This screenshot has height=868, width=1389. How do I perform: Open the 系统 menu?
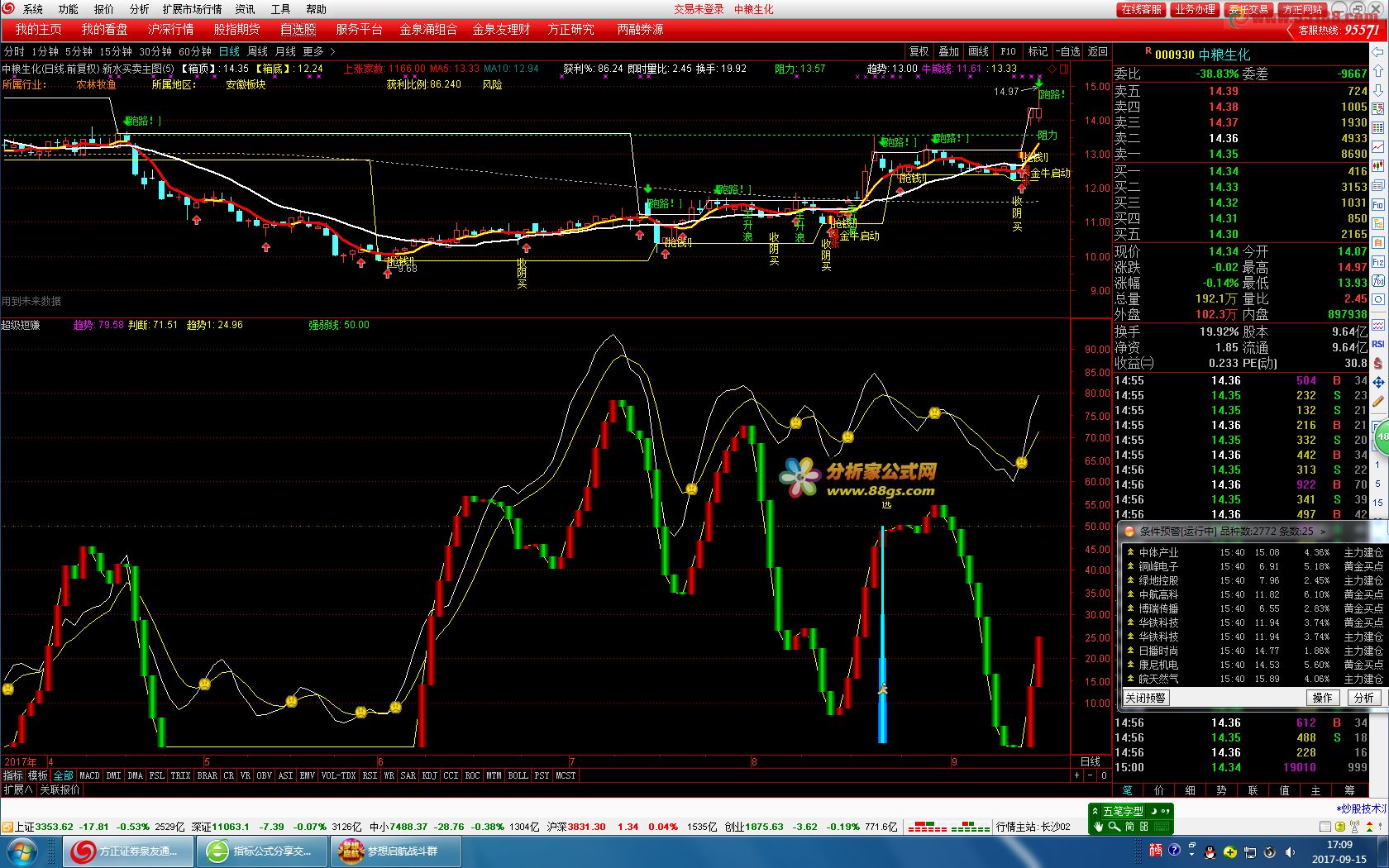pyautogui.click(x=33, y=9)
